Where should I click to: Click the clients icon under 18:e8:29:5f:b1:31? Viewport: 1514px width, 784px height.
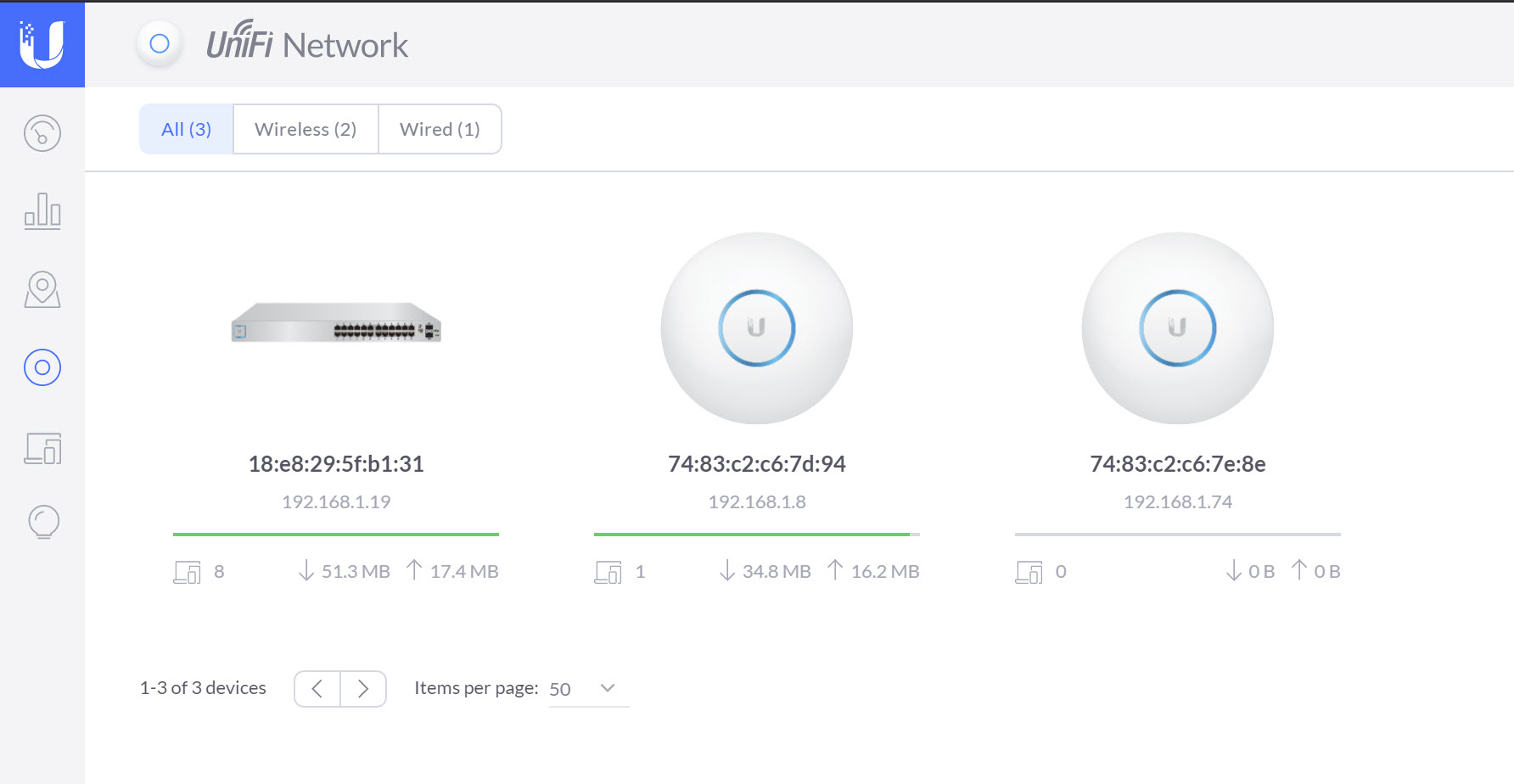pos(187,571)
